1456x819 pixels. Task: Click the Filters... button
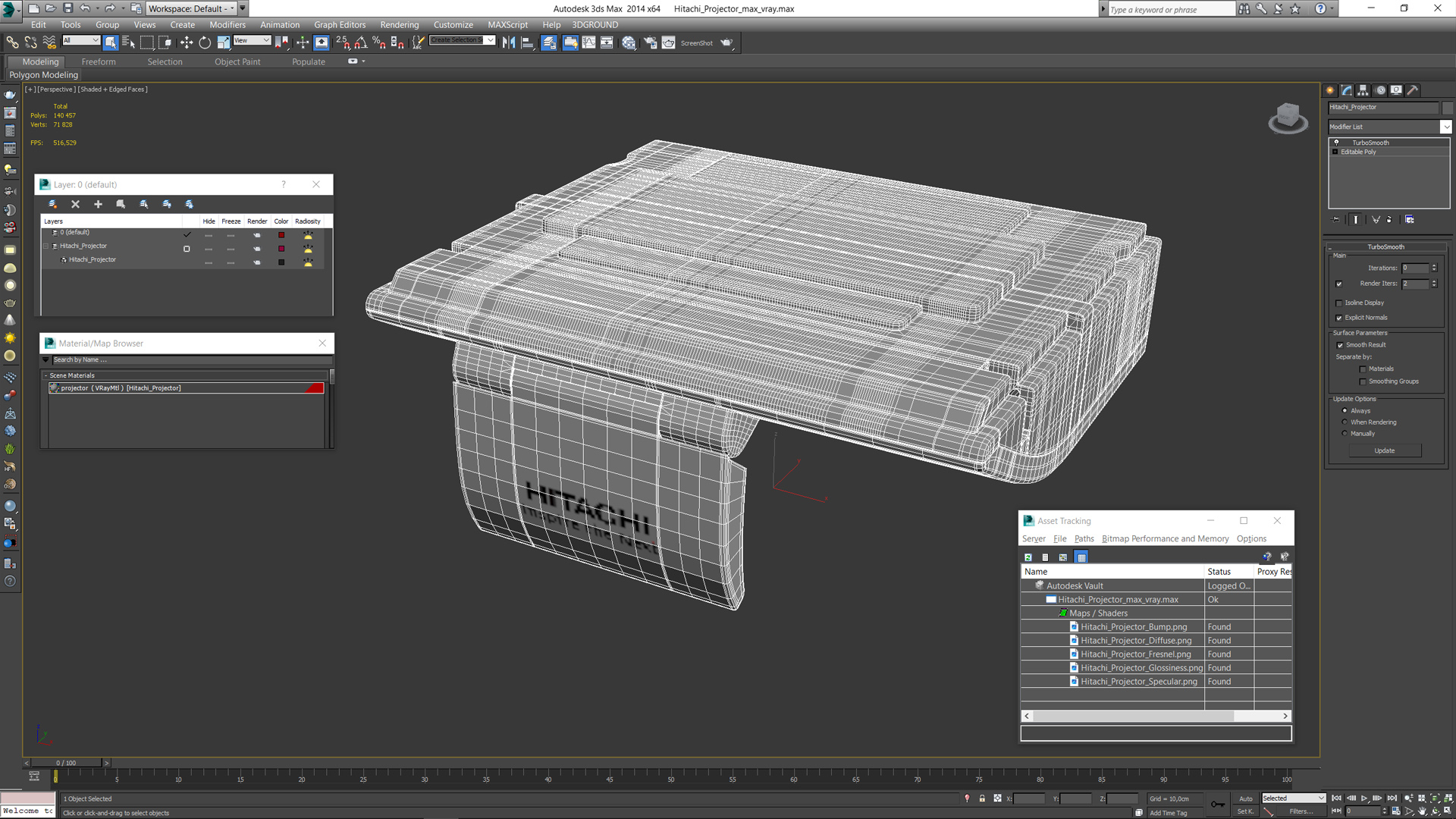pyautogui.click(x=1301, y=811)
